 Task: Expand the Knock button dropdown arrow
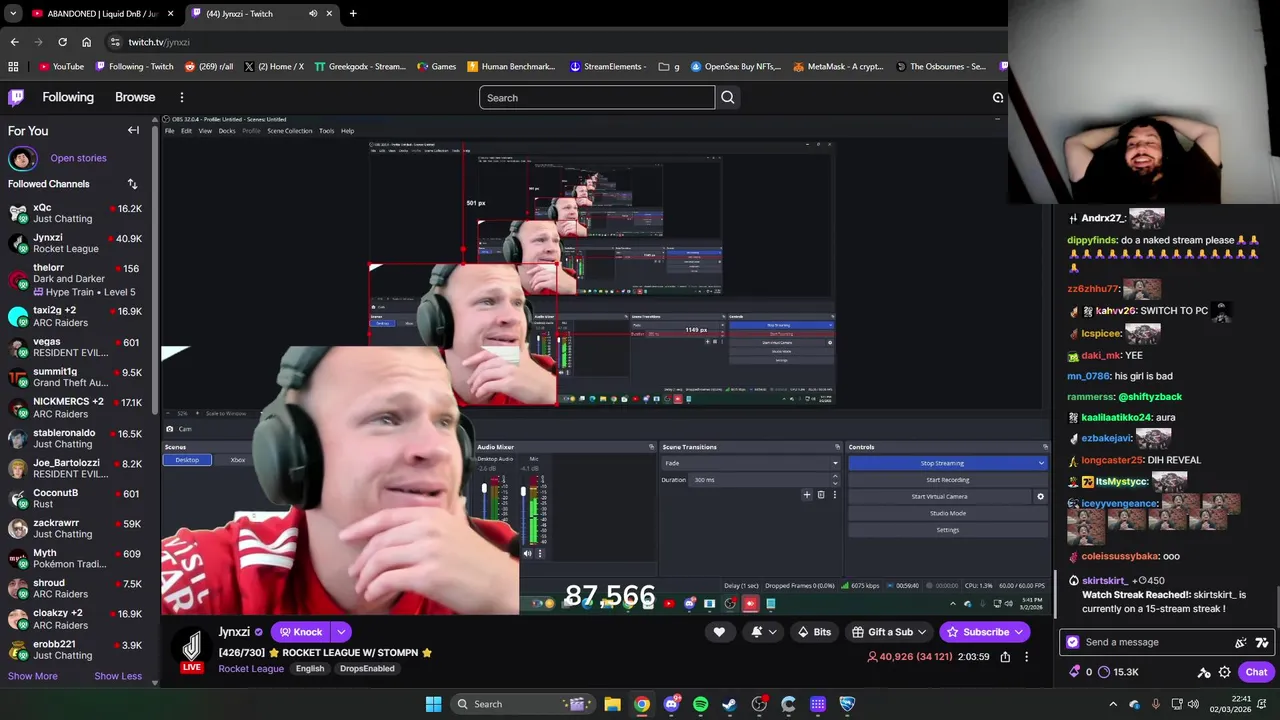341,632
